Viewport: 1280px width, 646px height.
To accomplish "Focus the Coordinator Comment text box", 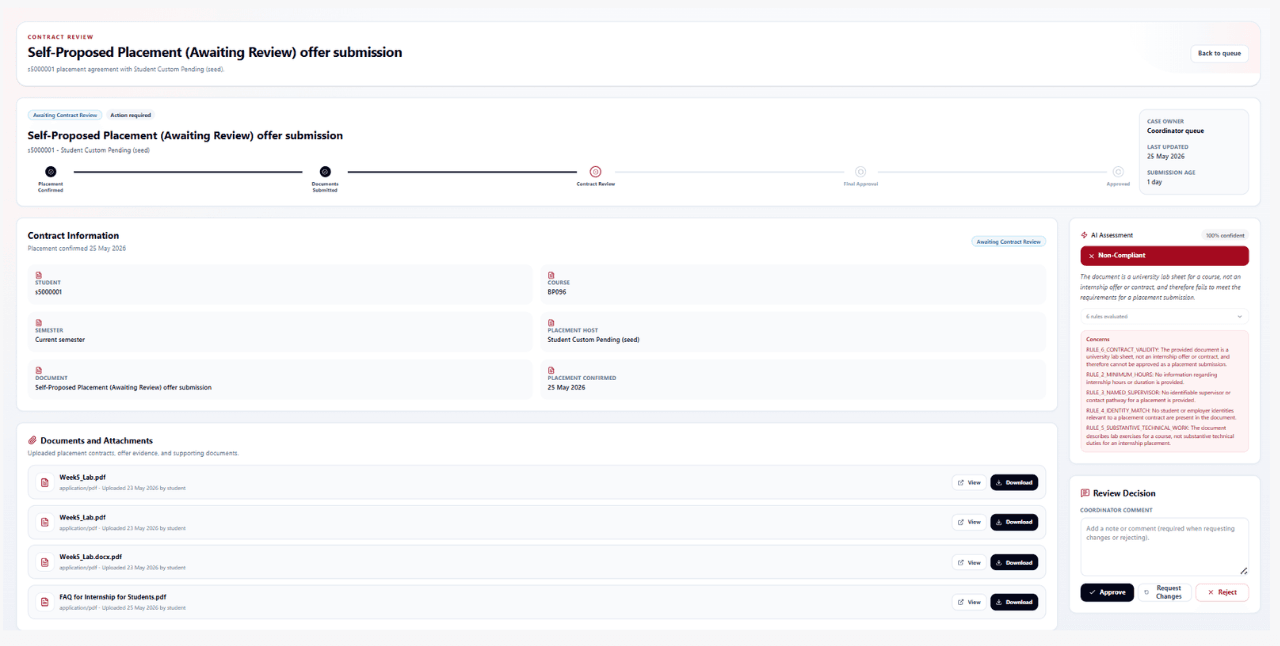I will tap(1165, 546).
